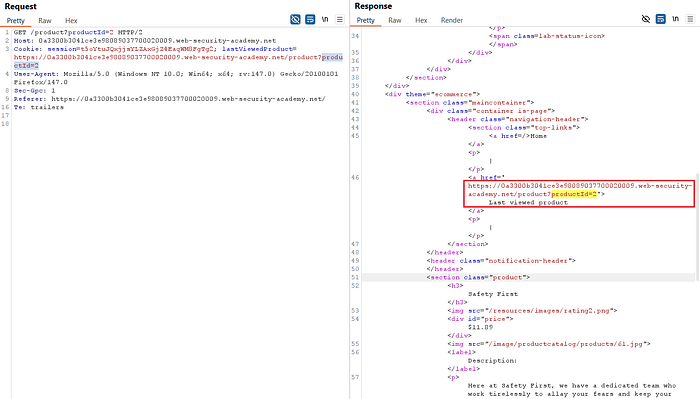Open Response panel options menu
This screenshot has width=700, height=399.
690,19
